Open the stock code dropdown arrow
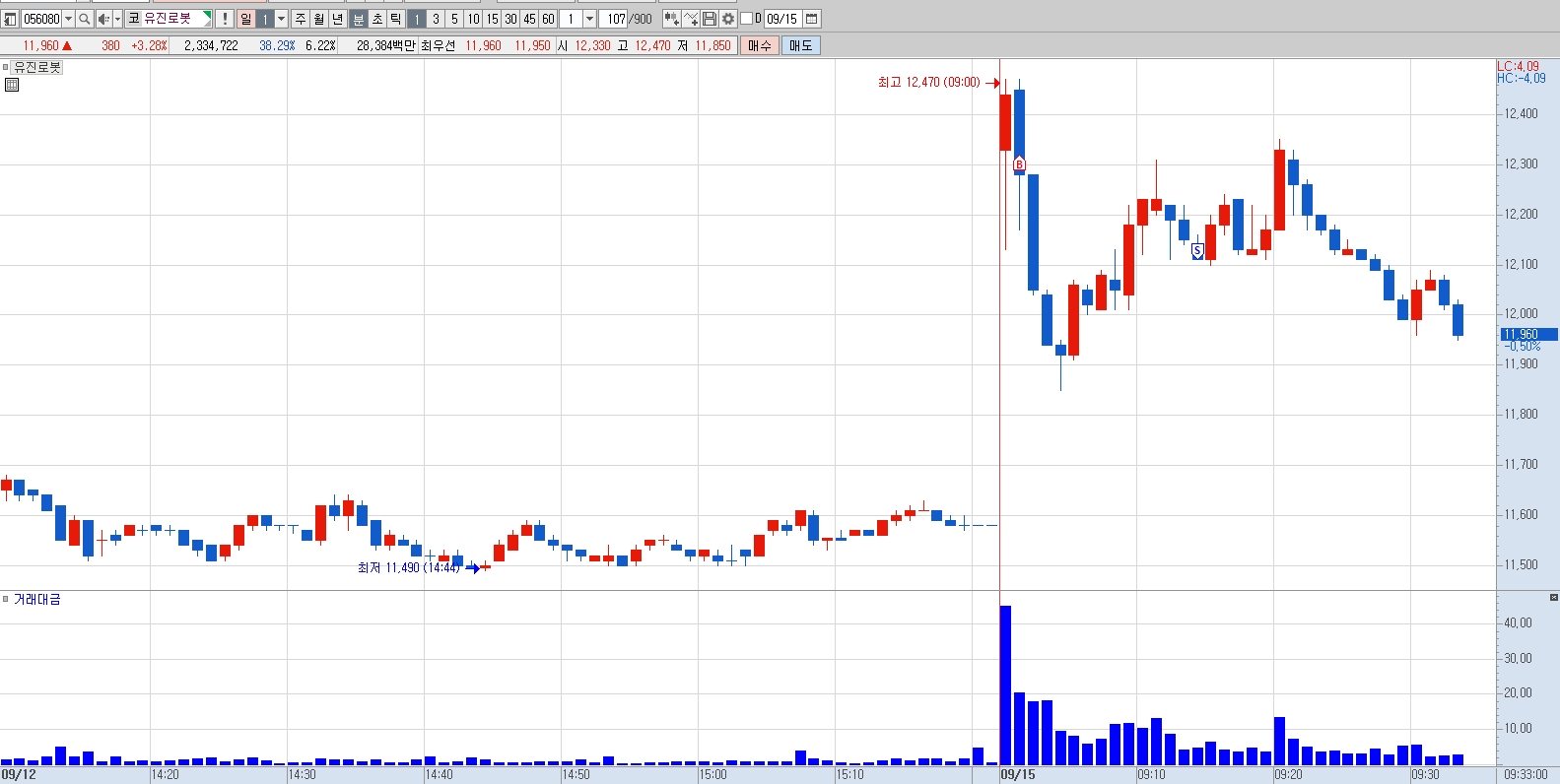 (68, 19)
